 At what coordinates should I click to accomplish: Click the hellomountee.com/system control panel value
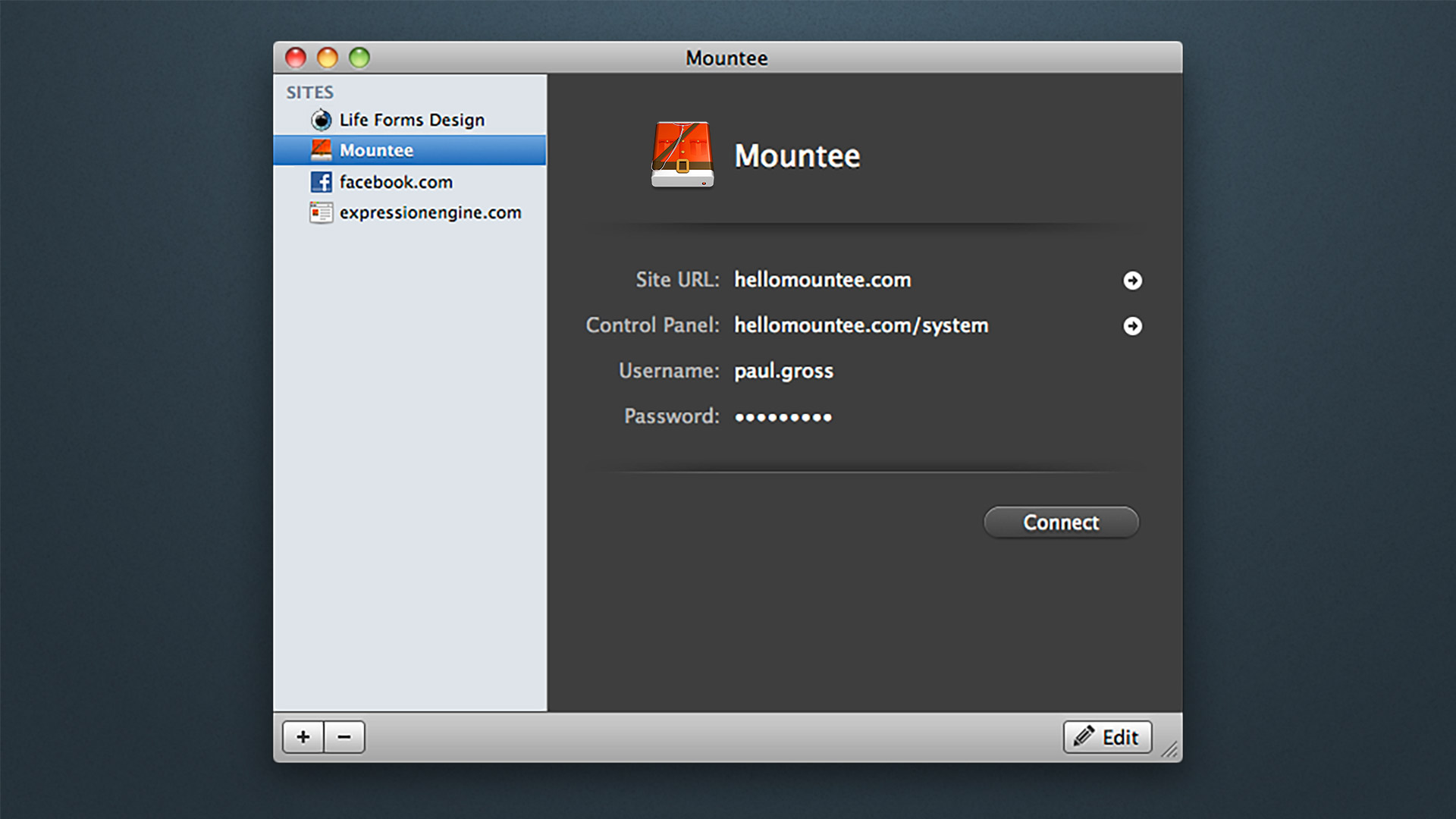[x=861, y=326]
